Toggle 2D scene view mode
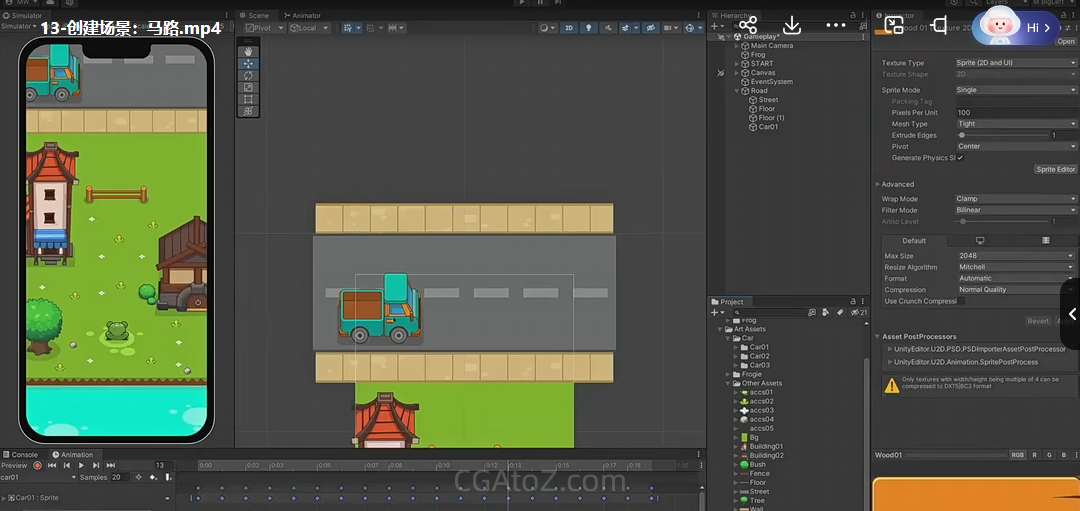The height and width of the screenshot is (511, 1080). [568, 28]
